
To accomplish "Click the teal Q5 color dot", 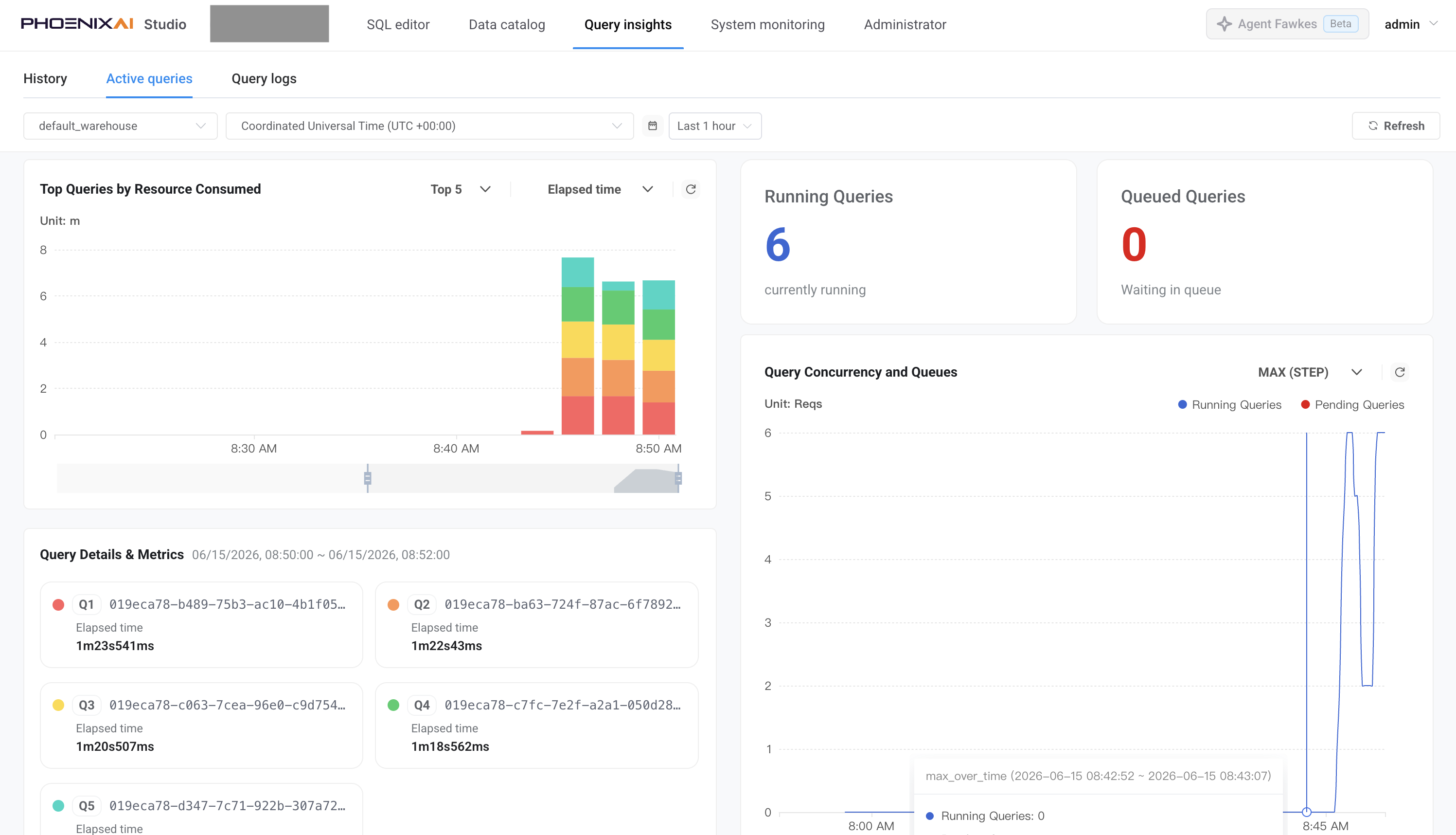I will [x=58, y=806].
